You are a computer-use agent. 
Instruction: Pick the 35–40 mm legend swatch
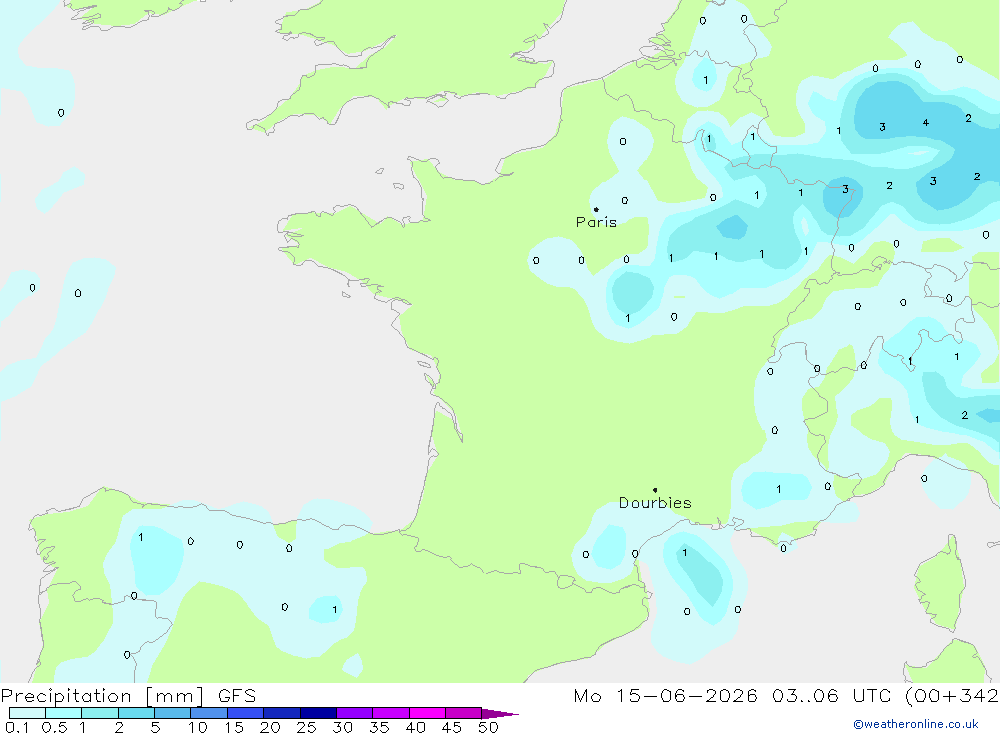pos(391,713)
